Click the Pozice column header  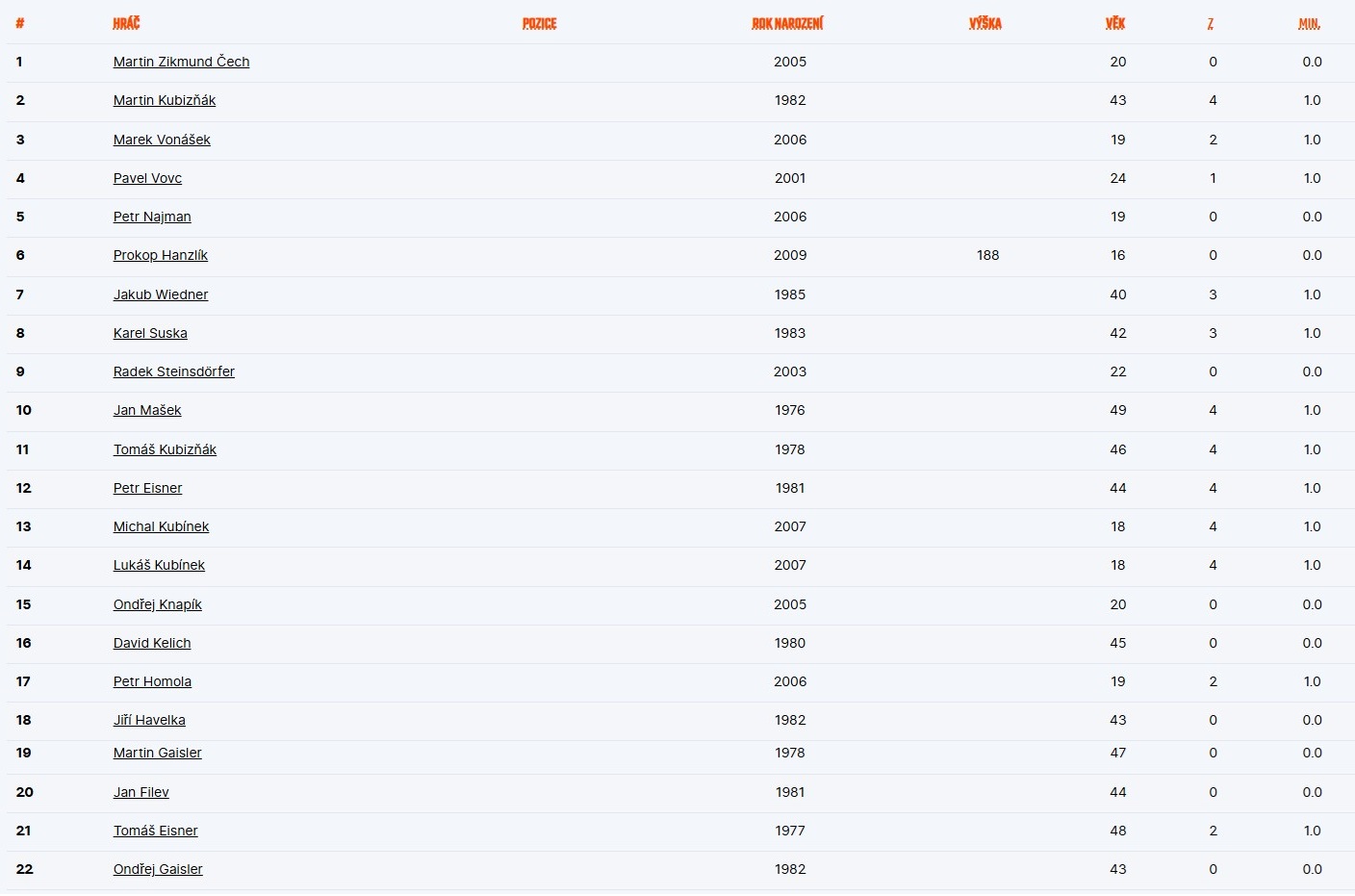pos(539,23)
